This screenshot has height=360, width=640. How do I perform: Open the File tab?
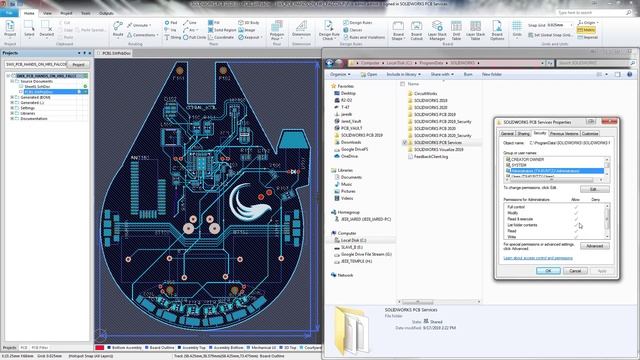pos(9,13)
